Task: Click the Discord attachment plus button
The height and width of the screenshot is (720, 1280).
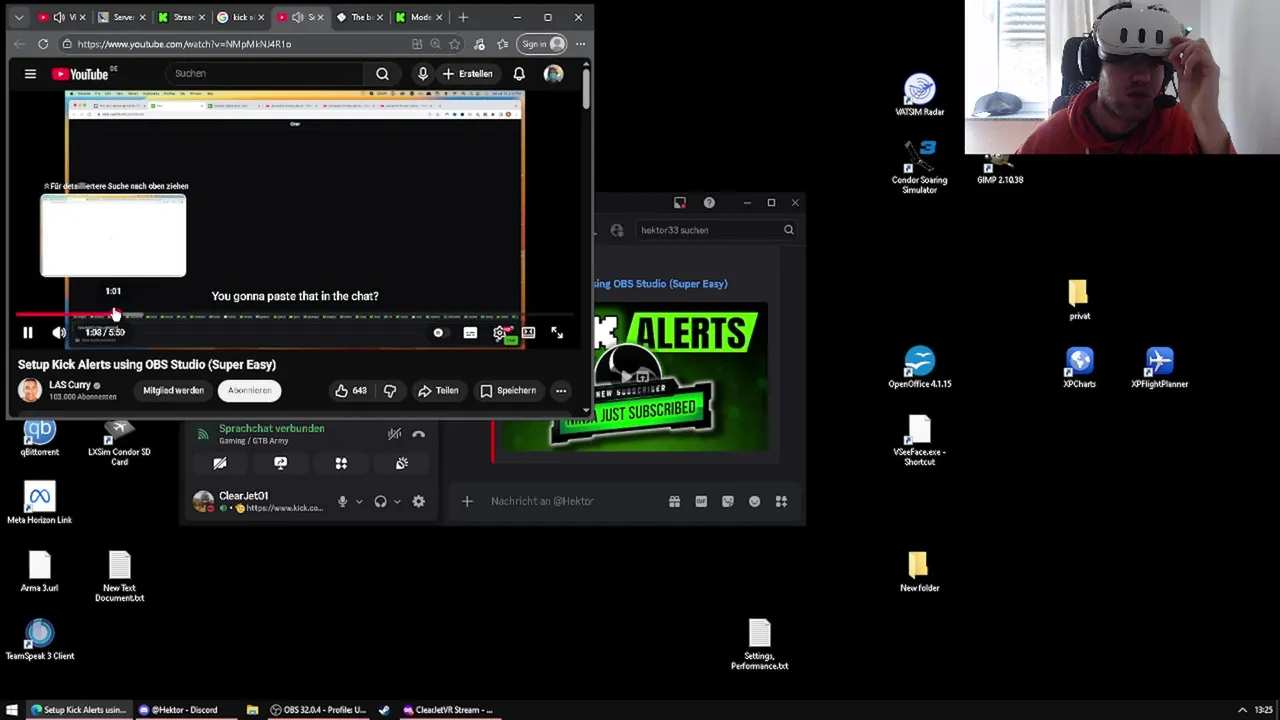Action: 467,501
